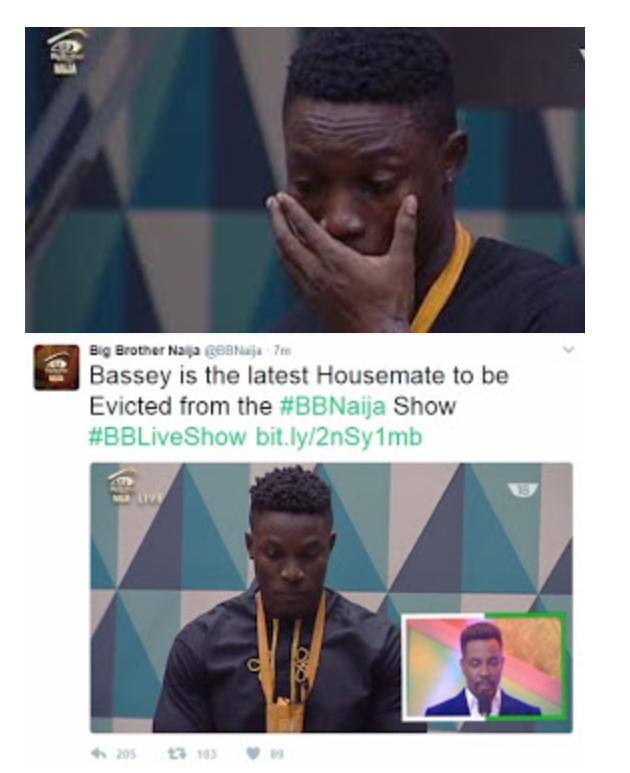Like the tweet with heart icon
Screen dimensions: 630x773
tap(253, 753)
